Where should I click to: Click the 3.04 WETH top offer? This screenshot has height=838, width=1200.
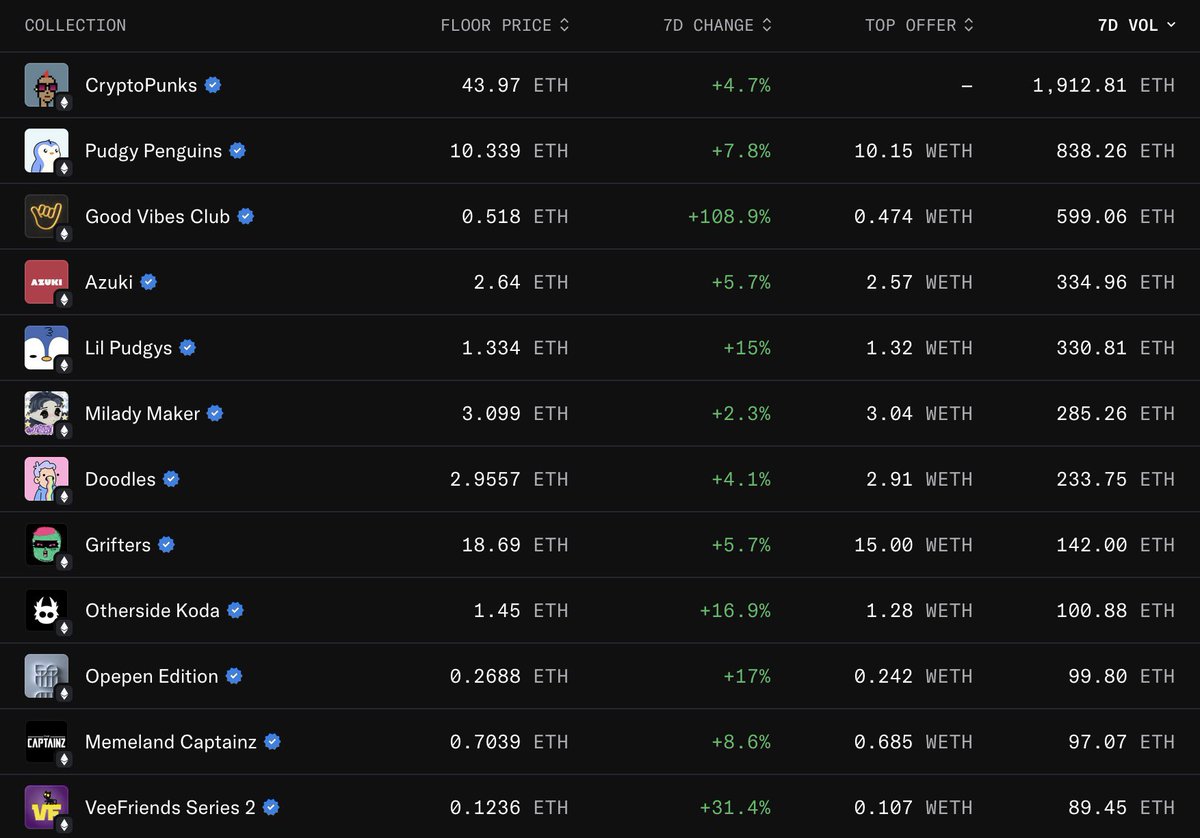[x=920, y=413]
